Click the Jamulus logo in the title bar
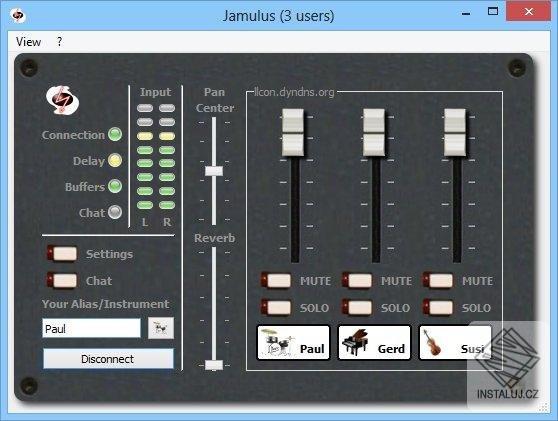The height and width of the screenshot is (421, 558). point(17,15)
